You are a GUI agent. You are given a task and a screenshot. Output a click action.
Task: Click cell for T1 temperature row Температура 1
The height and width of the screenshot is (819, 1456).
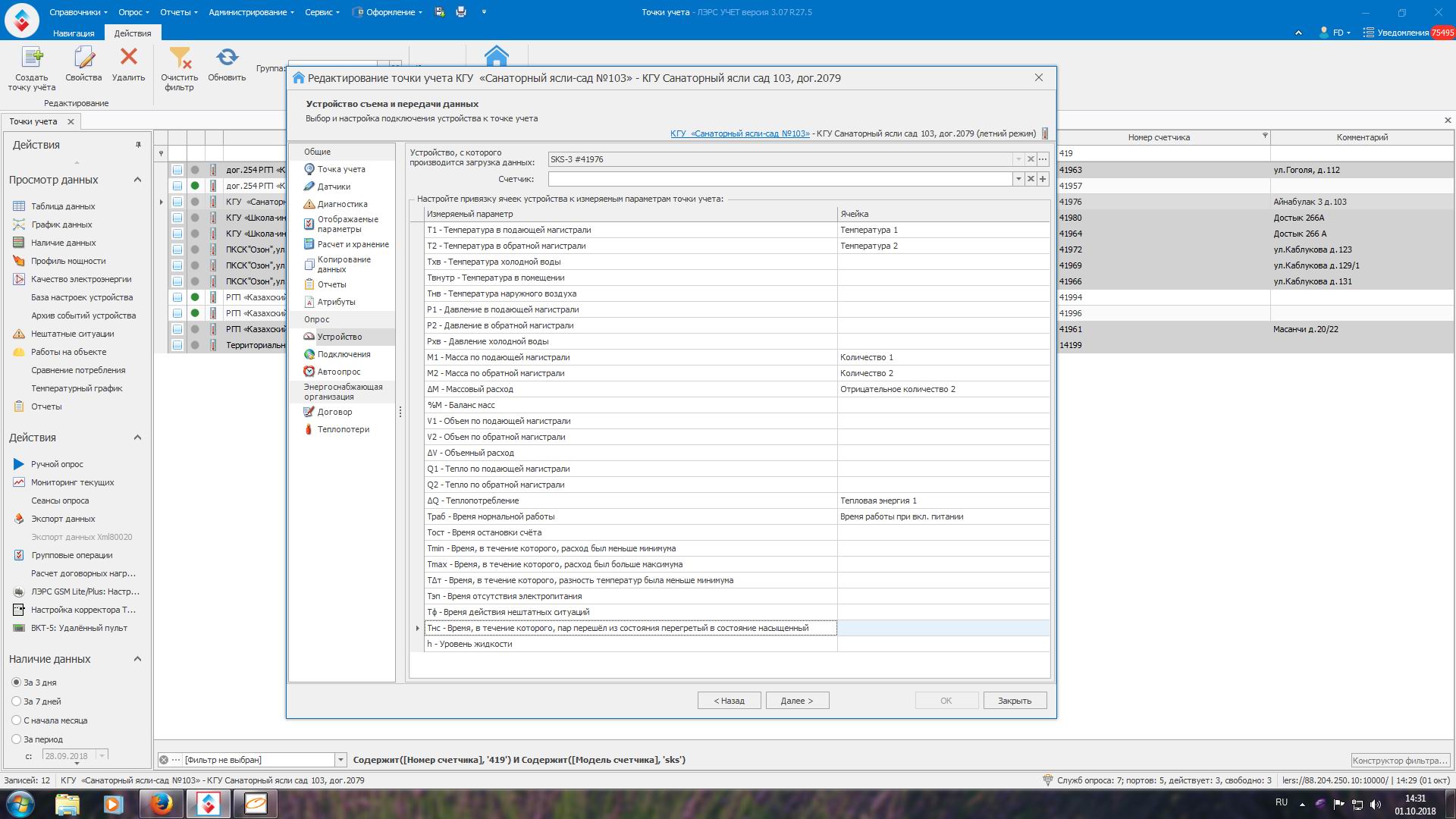tap(943, 230)
